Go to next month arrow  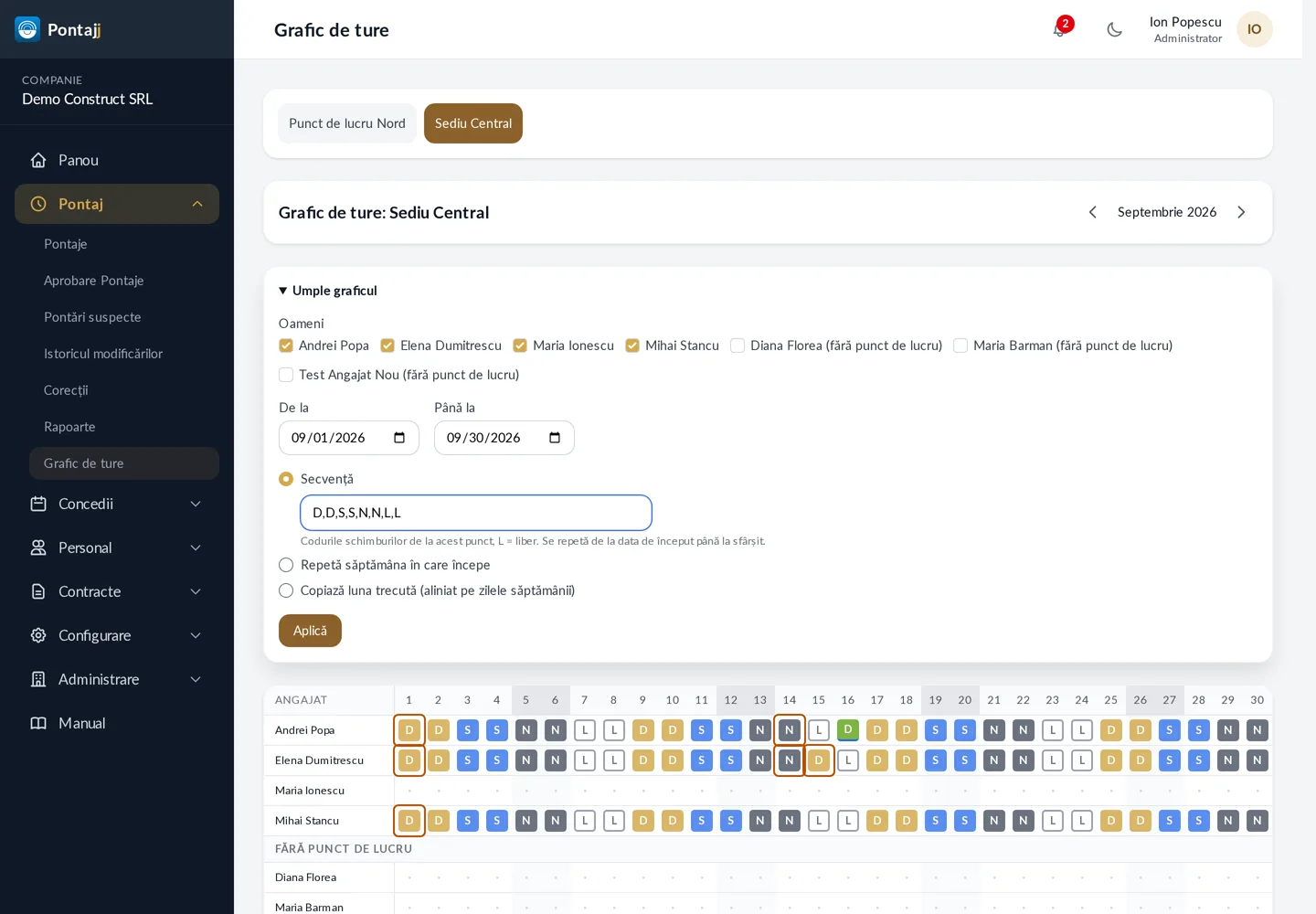point(1241,212)
